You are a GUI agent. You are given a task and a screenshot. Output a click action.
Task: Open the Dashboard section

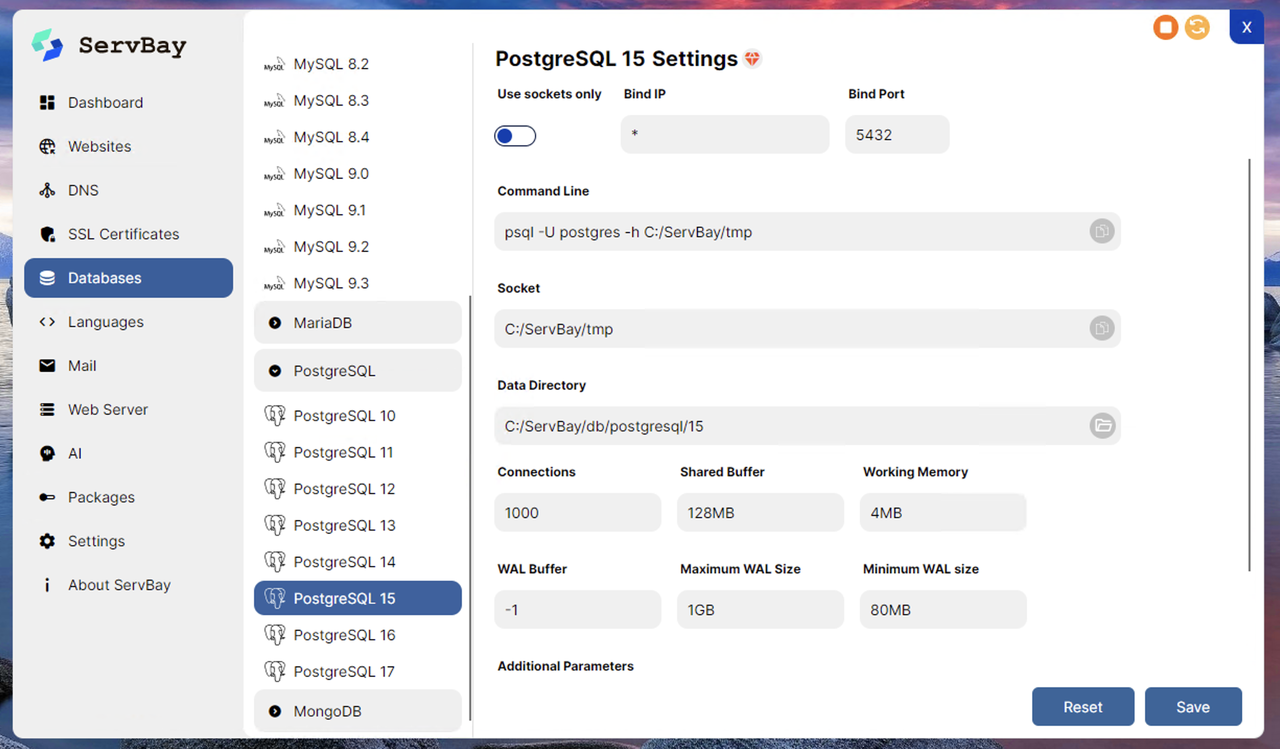[x=128, y=102]
